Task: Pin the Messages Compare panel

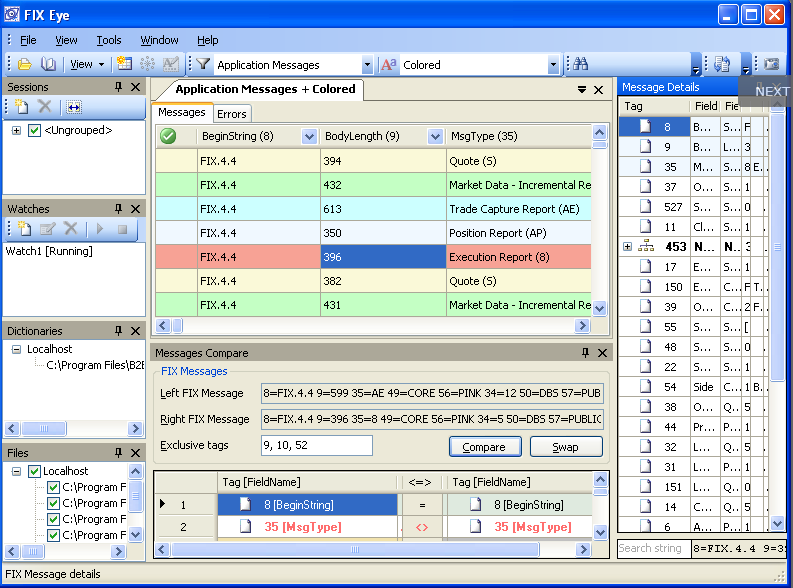Action: pyautogui.click(x=585, y=353)
